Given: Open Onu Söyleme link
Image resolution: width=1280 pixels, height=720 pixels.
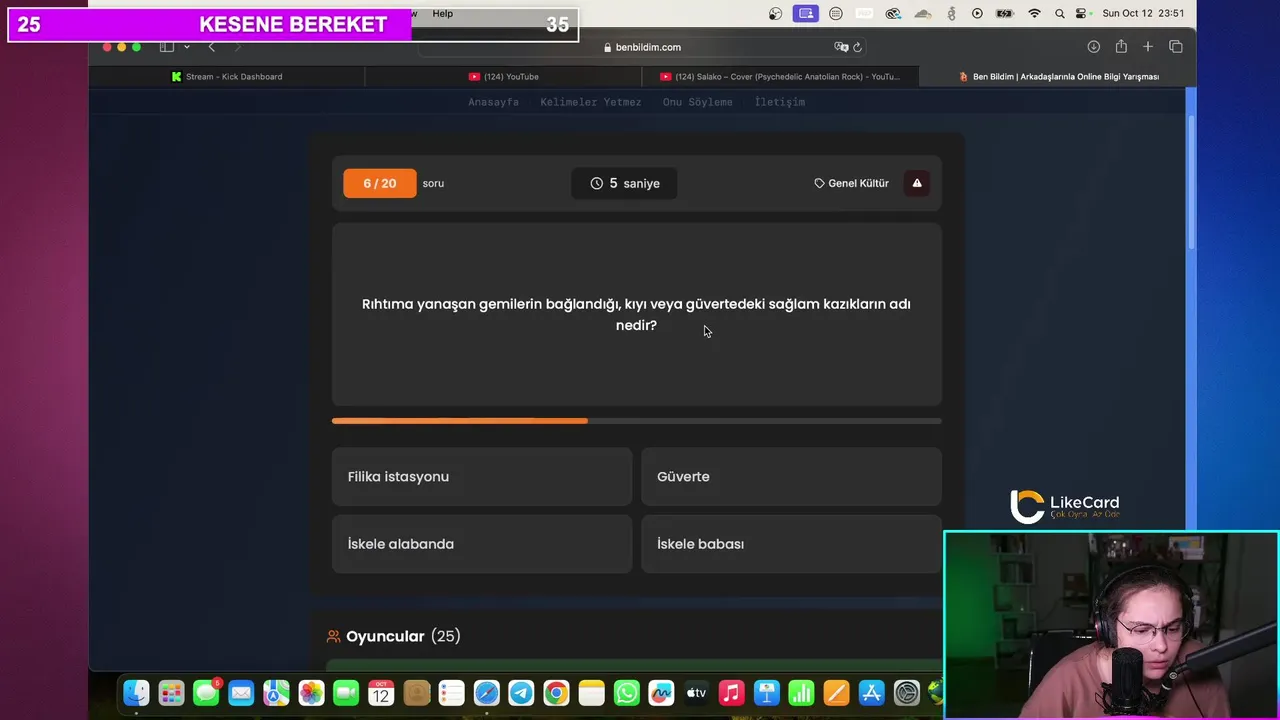Looking at the screenshot, I should point(697,102).
